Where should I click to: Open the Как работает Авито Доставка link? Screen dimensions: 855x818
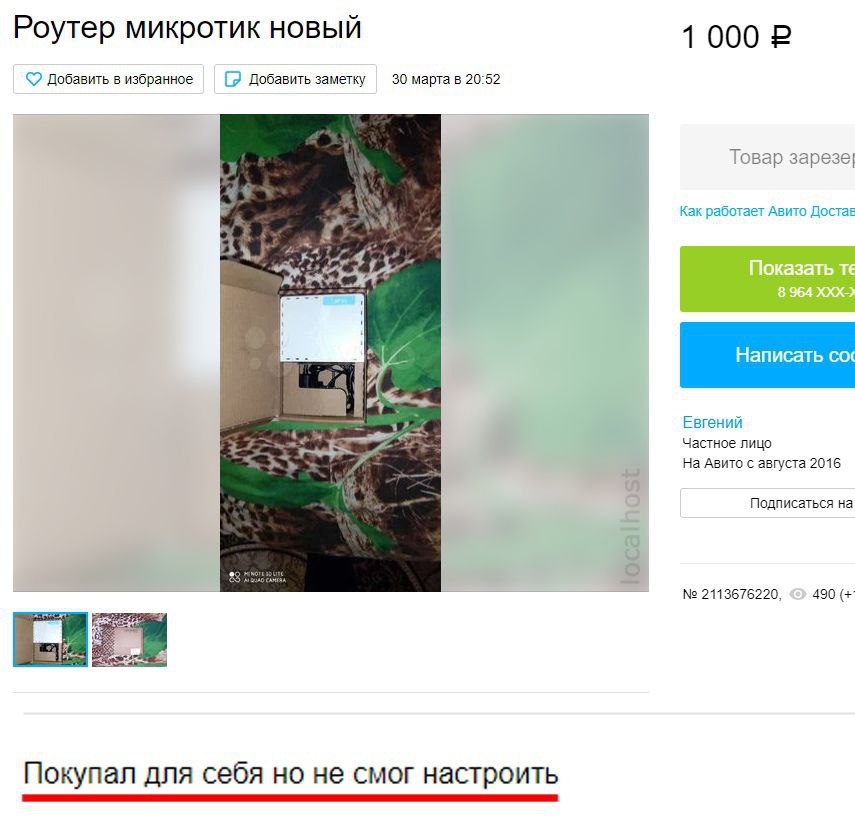(x=767, y=211)
